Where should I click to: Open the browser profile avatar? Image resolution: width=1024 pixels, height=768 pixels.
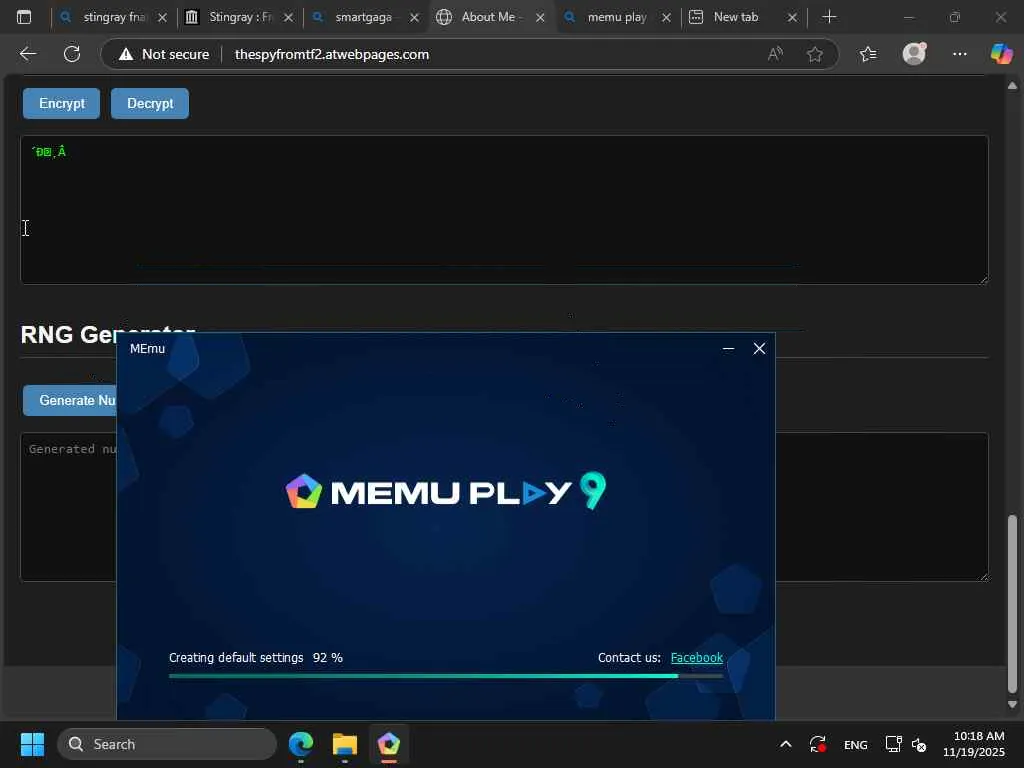(914, 54)
